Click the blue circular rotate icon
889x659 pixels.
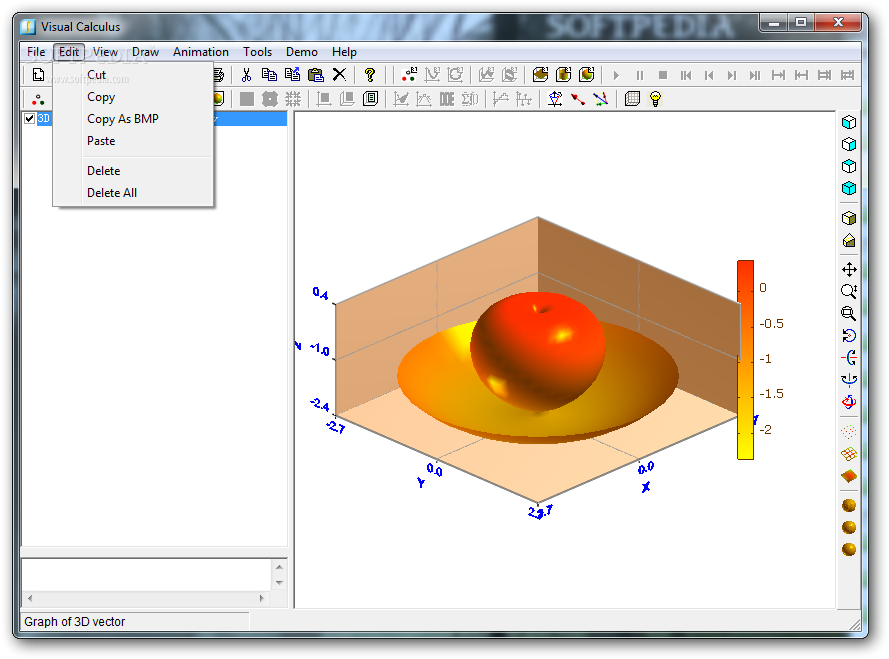click(x=849, y=336)
